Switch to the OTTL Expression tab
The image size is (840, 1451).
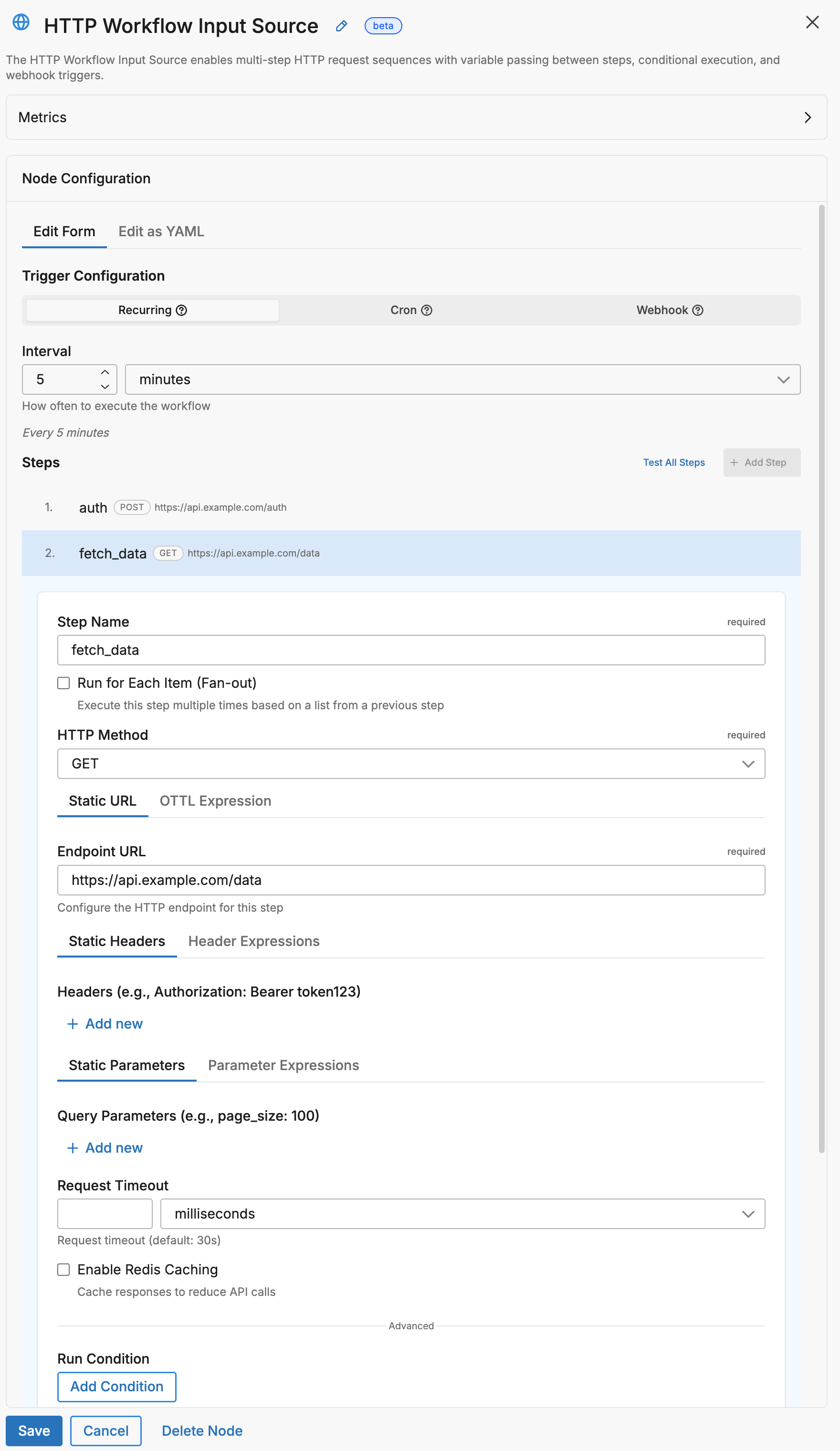(215, 800)
